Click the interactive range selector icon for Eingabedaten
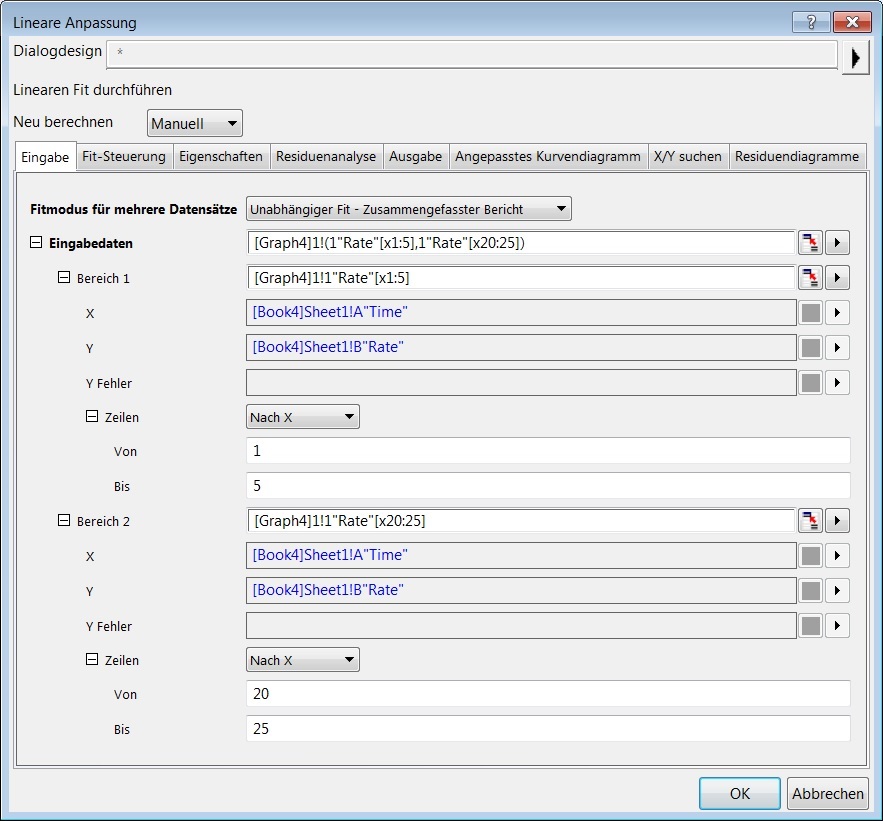 [810, 243]
